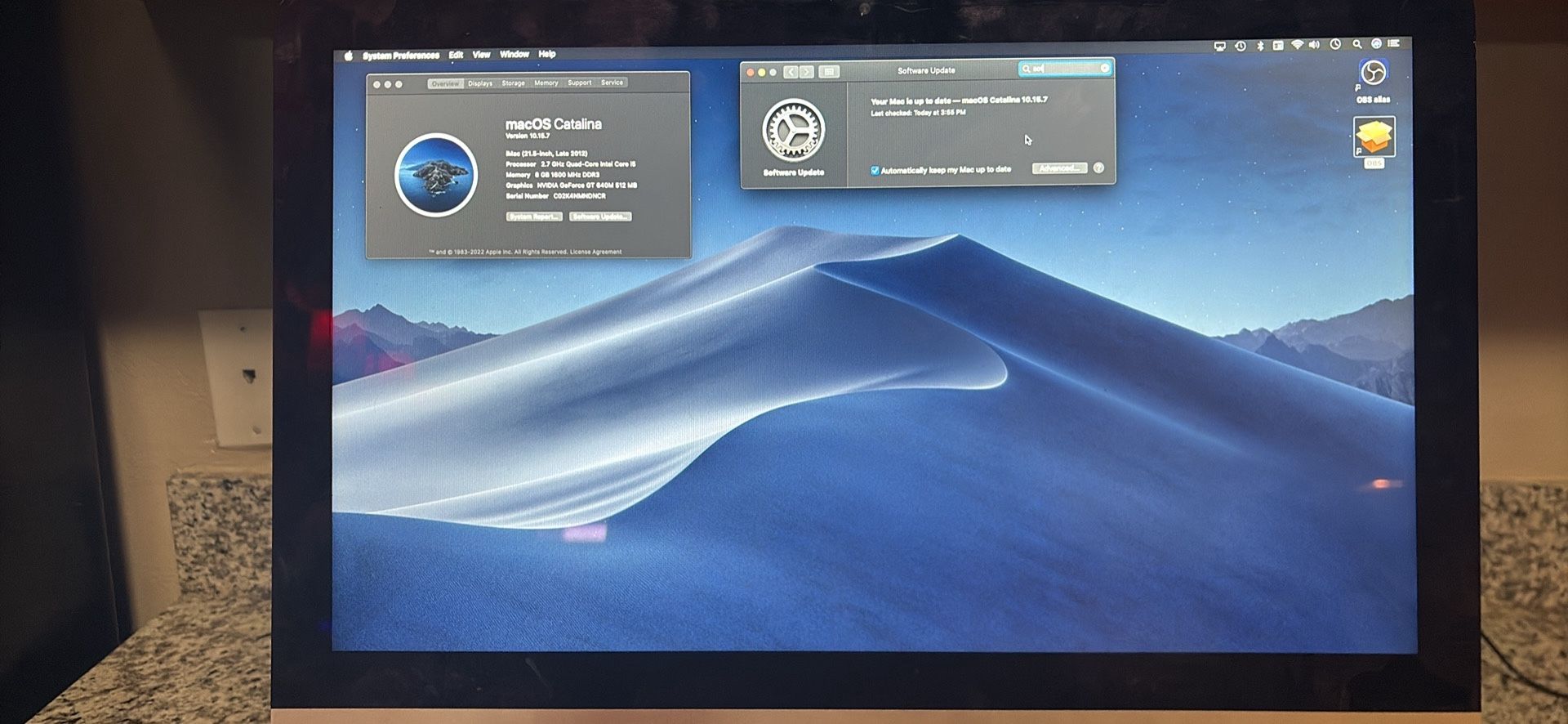This screenshot has width=1568, height=724.
Task: Open the License Agreement link
Action: [595, 252]
